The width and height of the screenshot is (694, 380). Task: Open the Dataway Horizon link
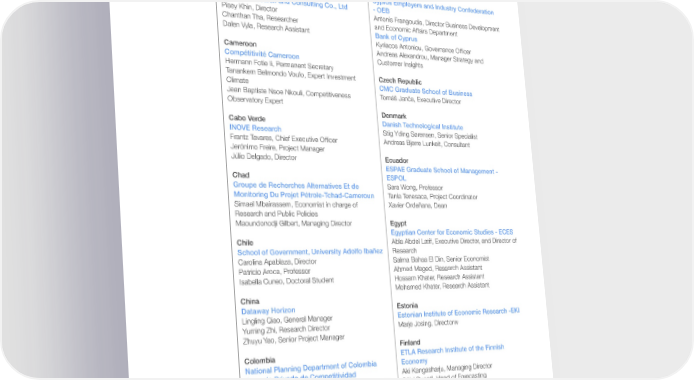268,311
